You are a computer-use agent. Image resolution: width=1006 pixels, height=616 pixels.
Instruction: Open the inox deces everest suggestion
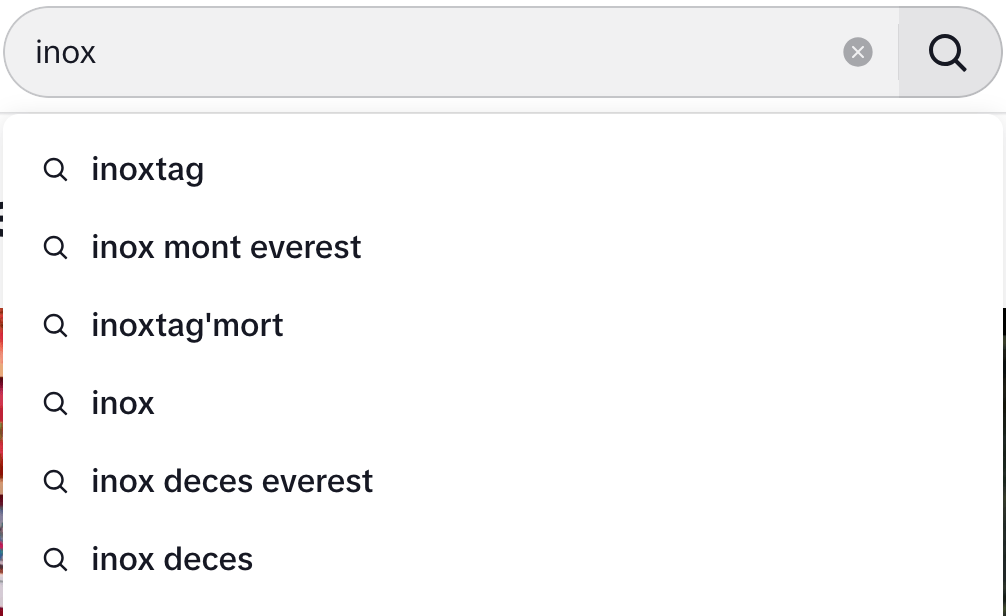[503, 481]
